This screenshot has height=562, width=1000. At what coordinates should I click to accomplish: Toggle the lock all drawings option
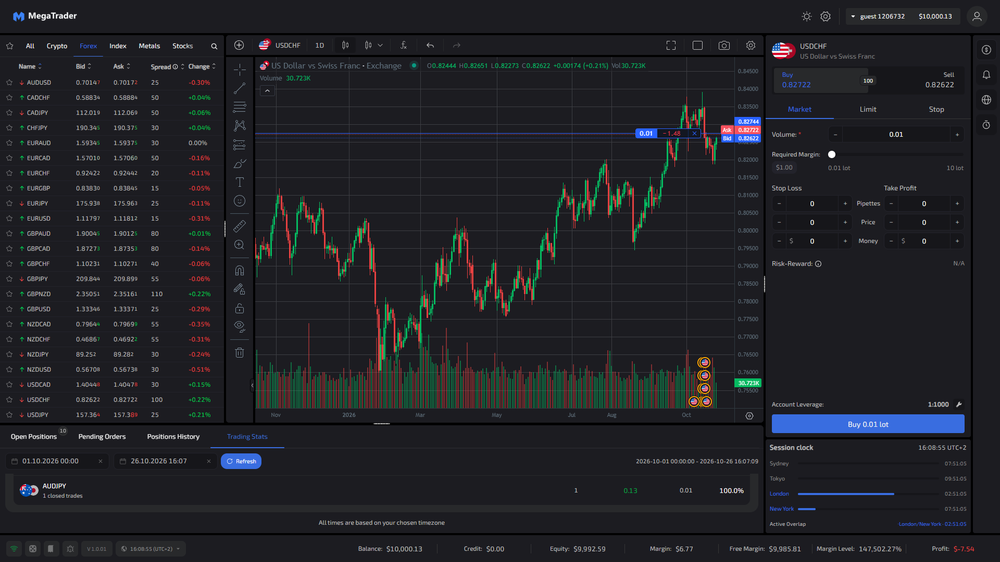click(x=239, y=308)
